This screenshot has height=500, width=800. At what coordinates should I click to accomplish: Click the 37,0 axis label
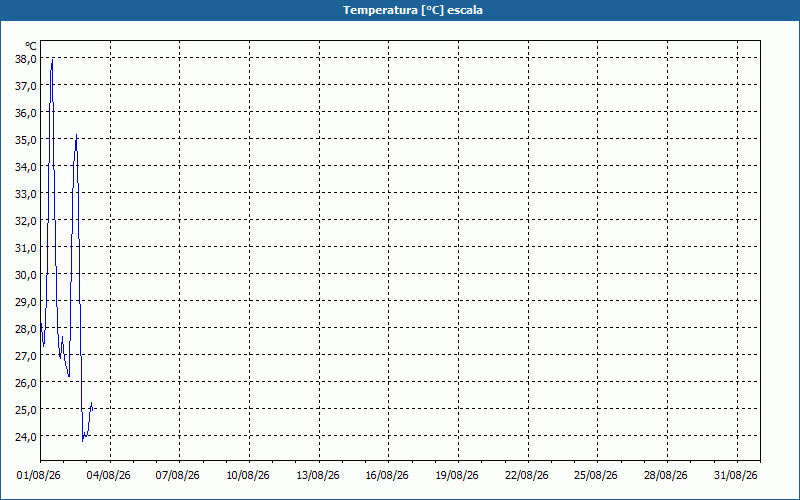tap(26, 86)
